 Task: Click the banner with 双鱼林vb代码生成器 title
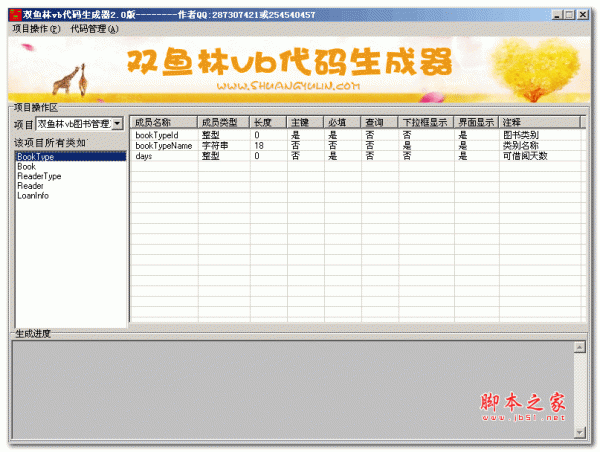tap(299, 70)
